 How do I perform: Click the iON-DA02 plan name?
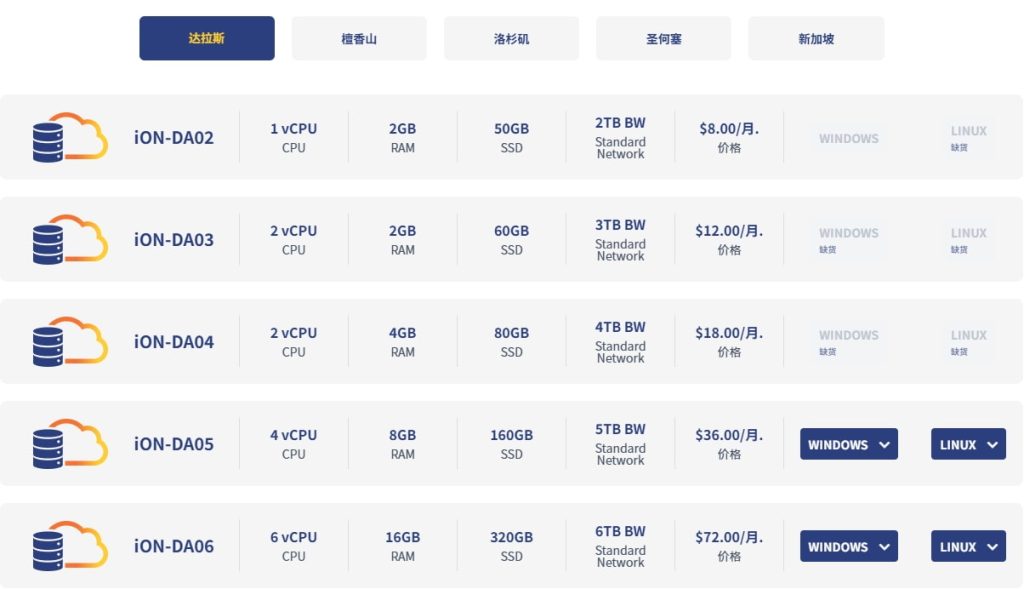[x=174, y=138]
